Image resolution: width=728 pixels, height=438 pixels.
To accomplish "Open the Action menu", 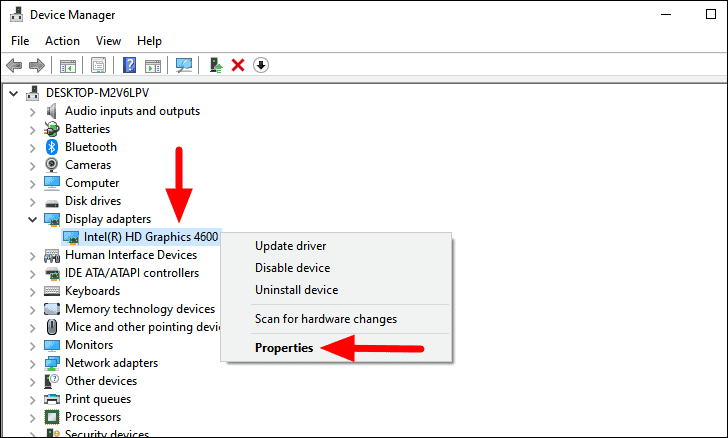I will coord(62,41).
